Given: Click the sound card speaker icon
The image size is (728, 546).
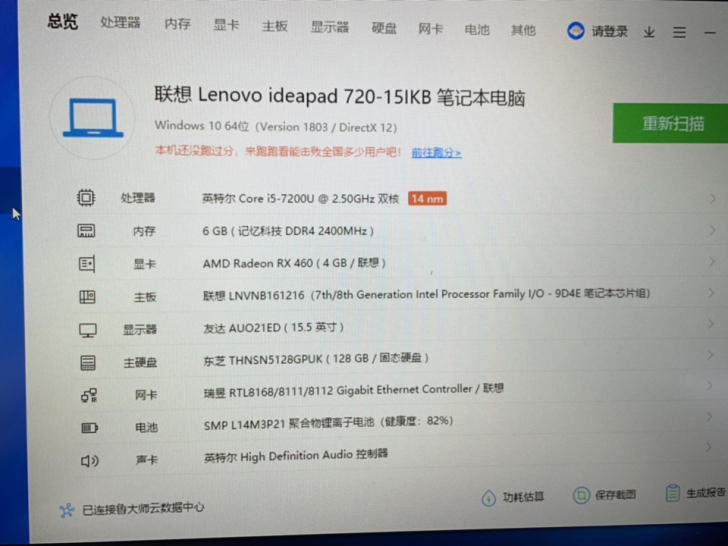Looking at the screenshot, I should click(x=90, y=461).
